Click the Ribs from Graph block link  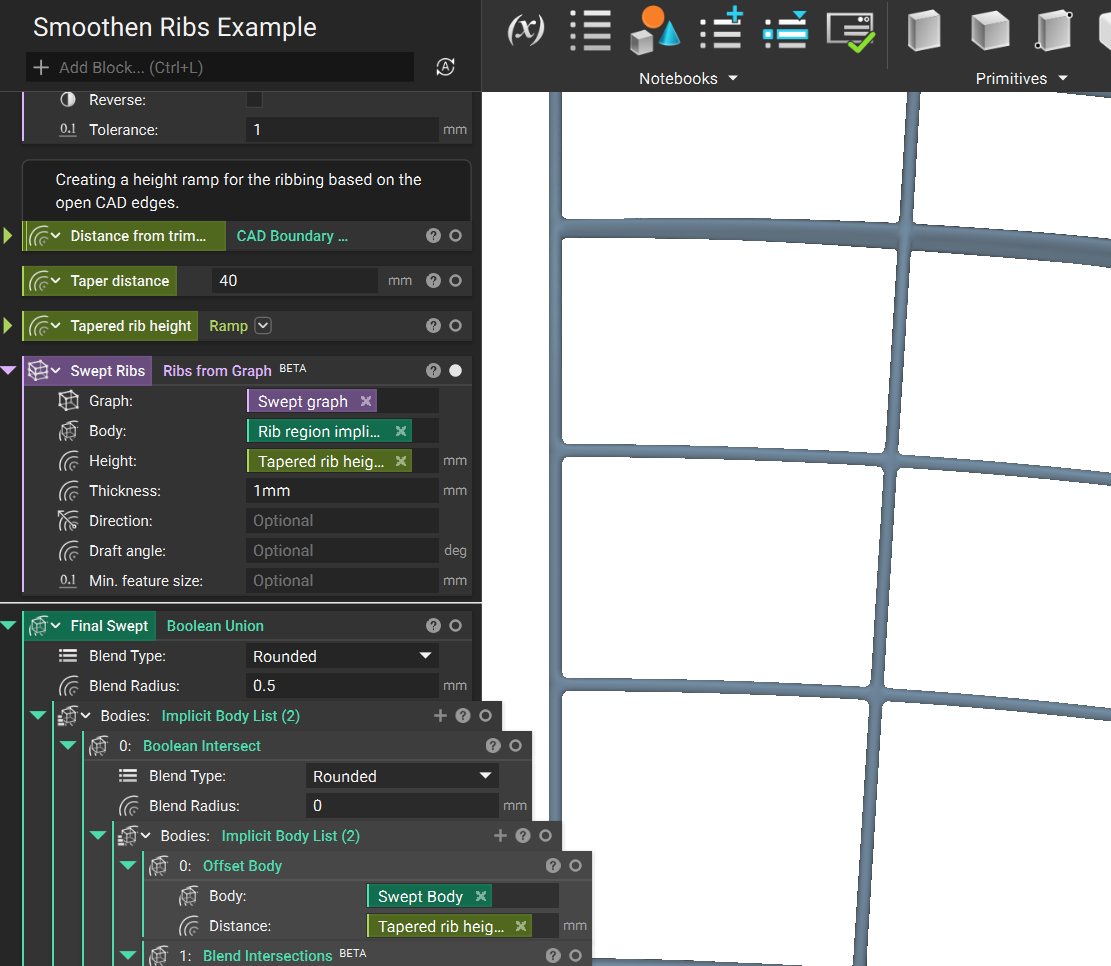click(x=217, y=371)
